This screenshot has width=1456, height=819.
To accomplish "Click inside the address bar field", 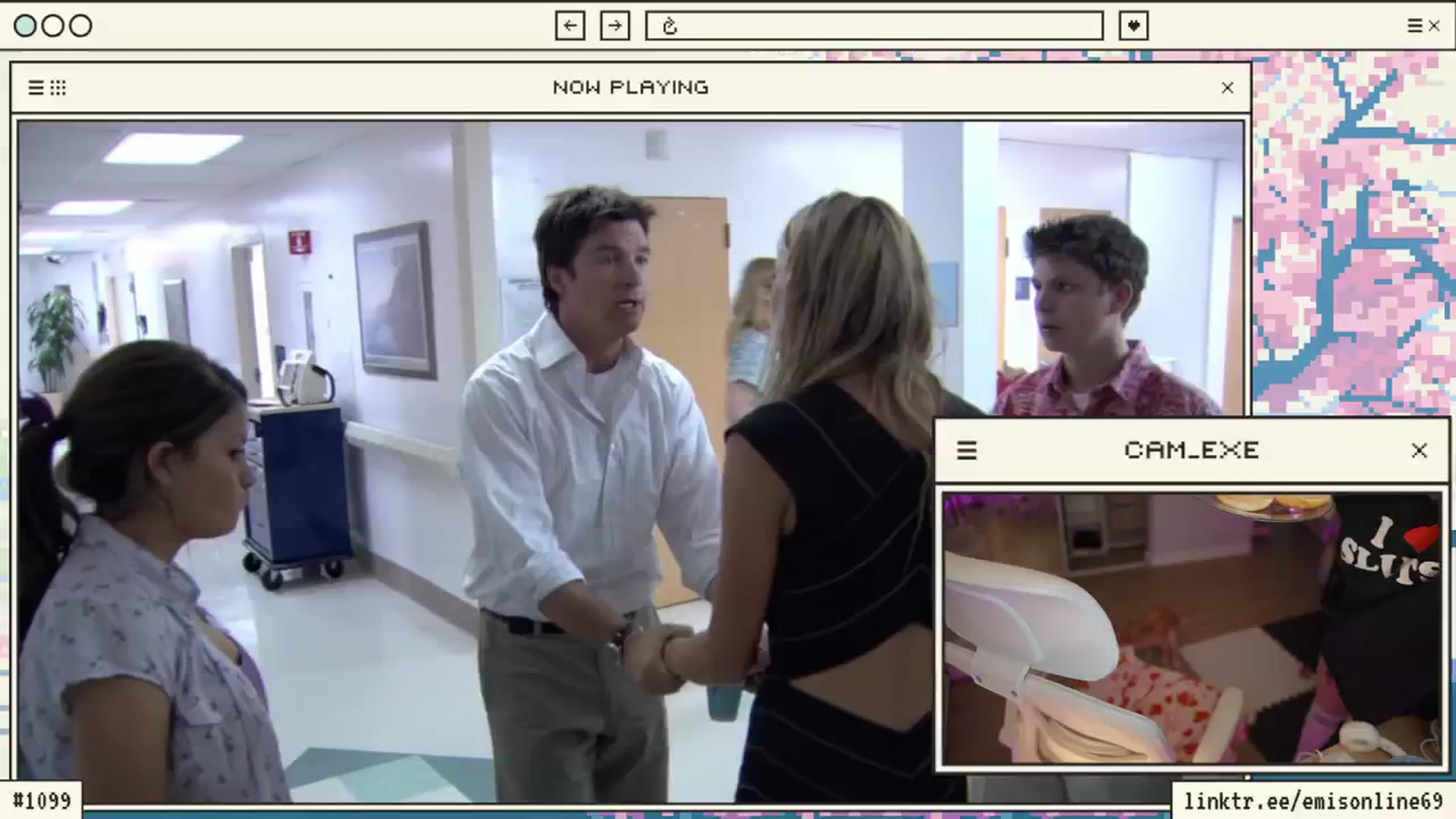I will (x=874, y=26).
